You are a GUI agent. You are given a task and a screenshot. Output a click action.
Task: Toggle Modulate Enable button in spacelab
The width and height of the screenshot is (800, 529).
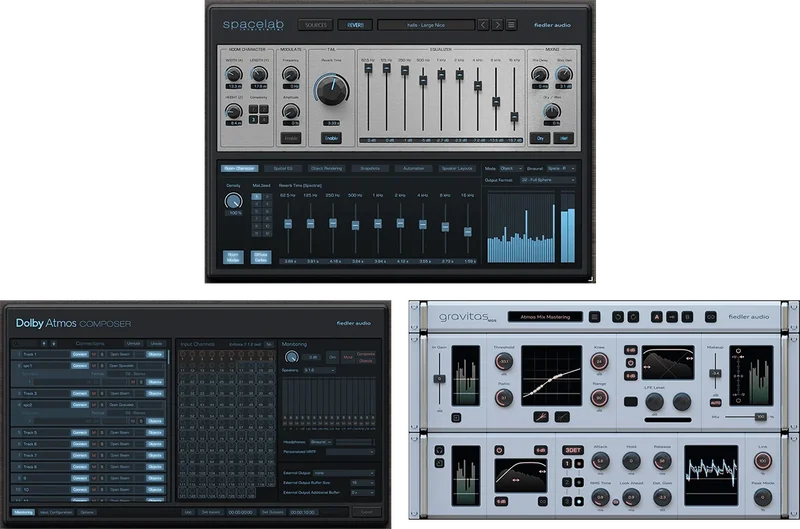tap(291, 138)
